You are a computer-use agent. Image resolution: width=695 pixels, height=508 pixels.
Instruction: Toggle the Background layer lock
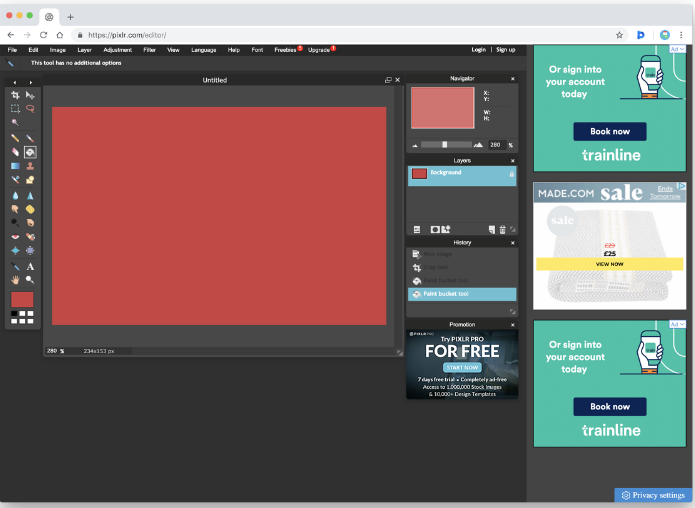coord(511,173)
